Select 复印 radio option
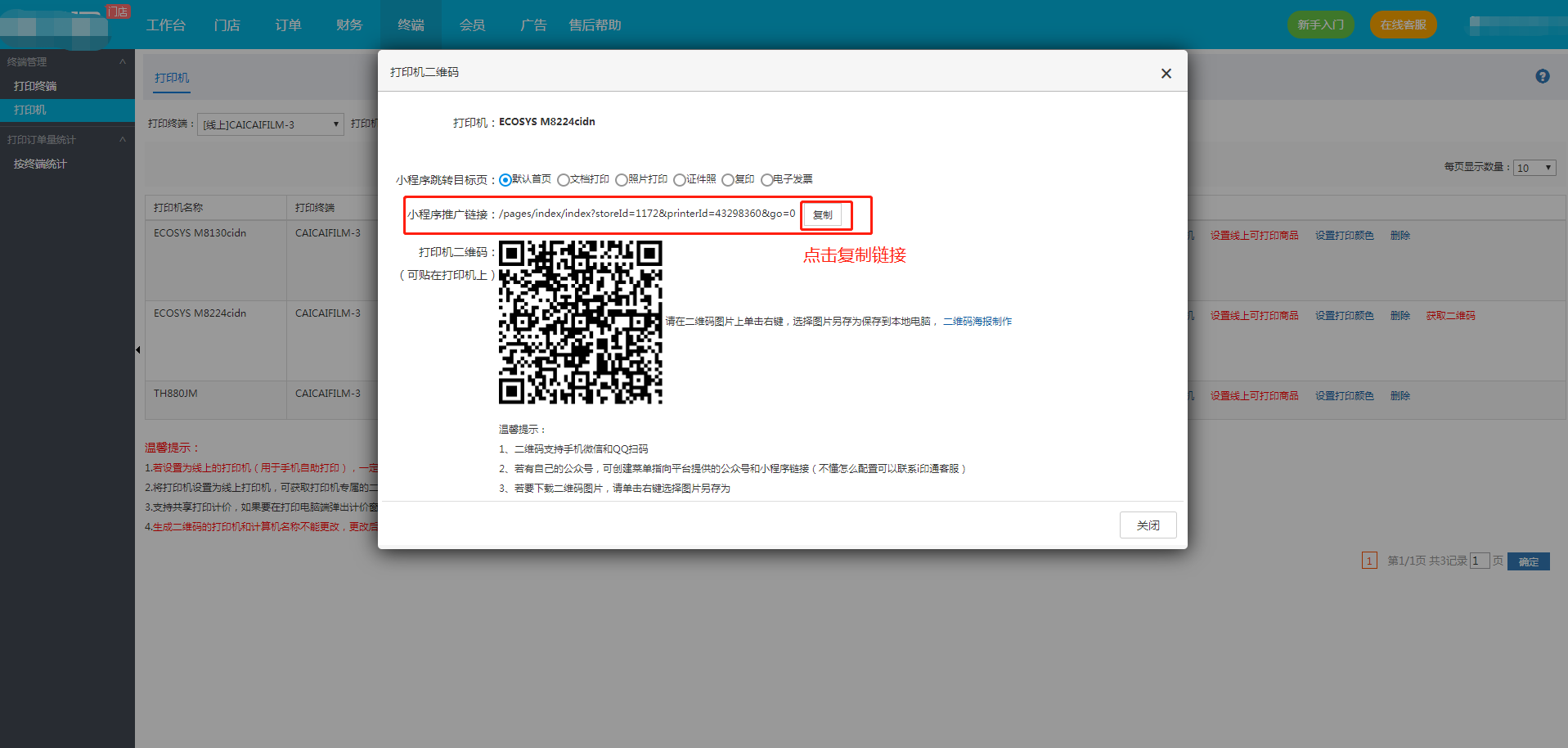 click(x=727, y=180)
